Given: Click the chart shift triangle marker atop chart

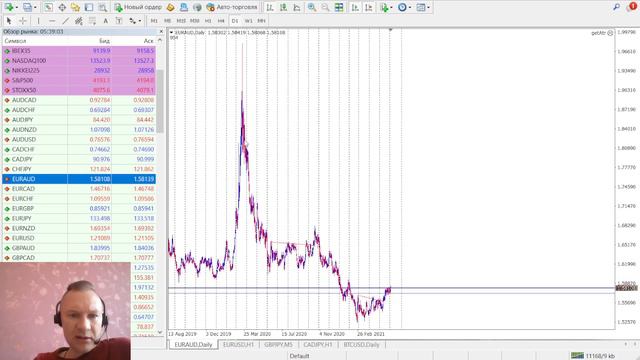Looking at the screenshot, I should coord(391,30).
